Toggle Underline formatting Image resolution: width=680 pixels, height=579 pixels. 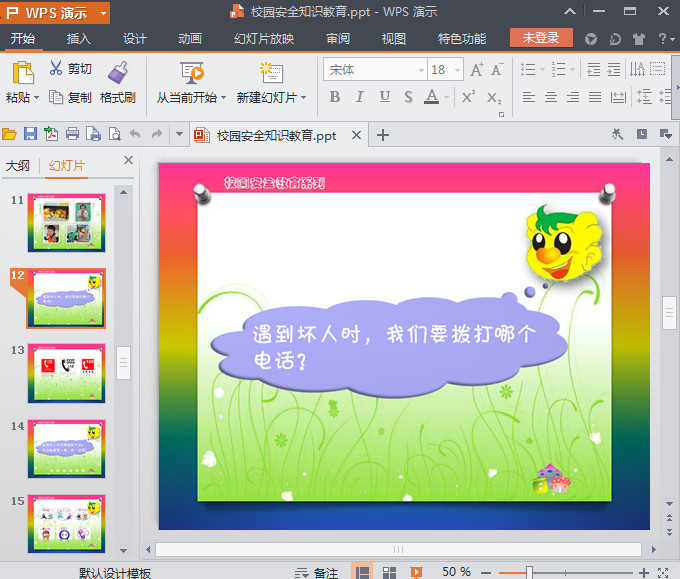click(385, 97)
